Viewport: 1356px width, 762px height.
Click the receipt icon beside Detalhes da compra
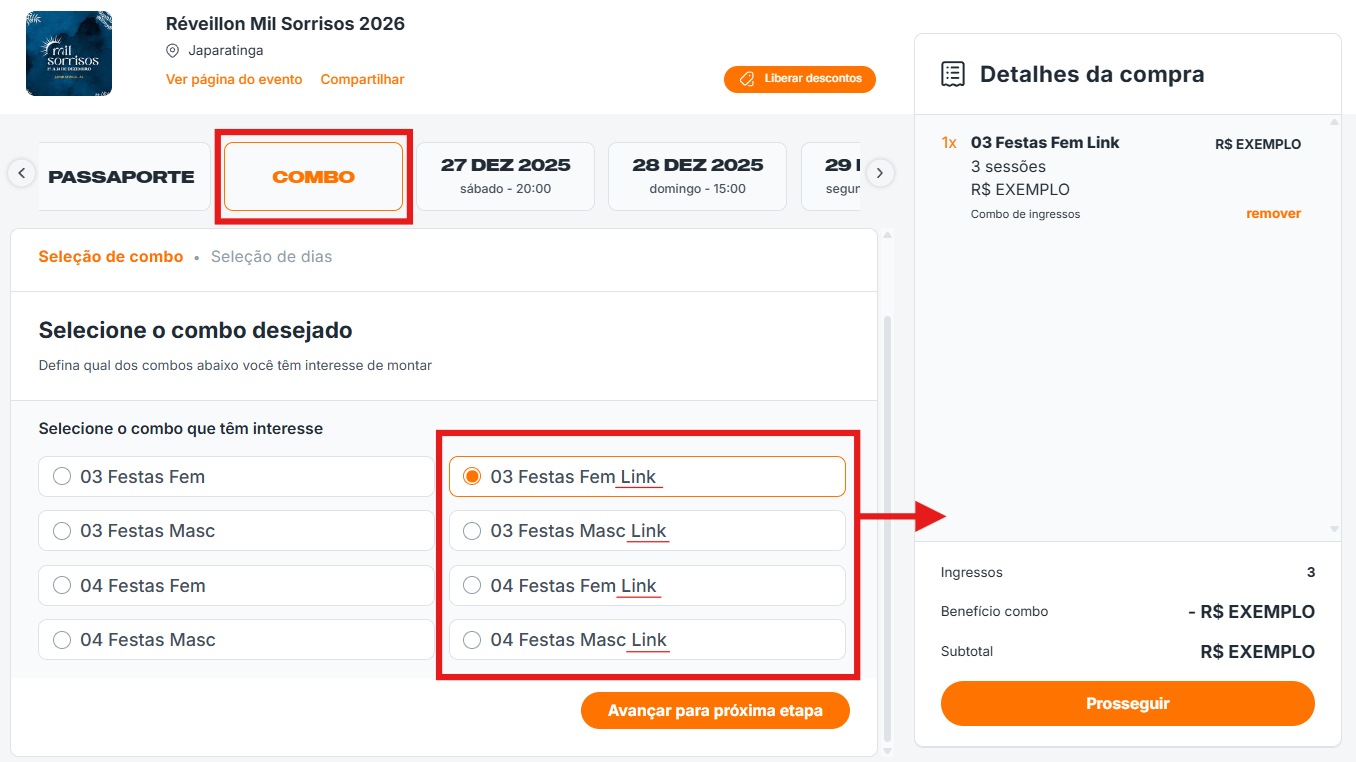953,74
